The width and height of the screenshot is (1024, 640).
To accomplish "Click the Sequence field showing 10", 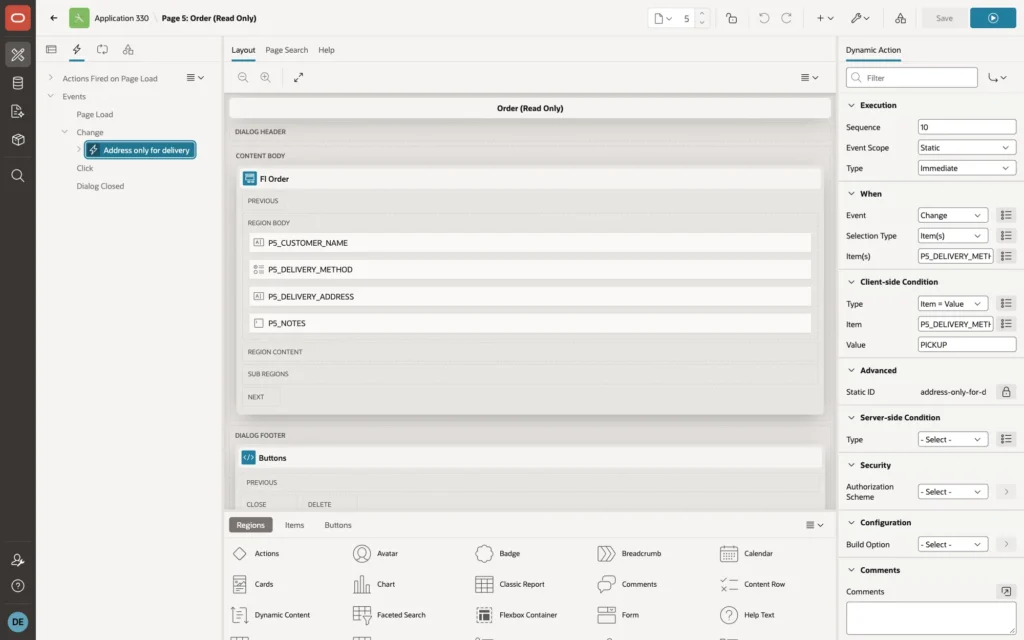I will pyautogui.click(x=967, y=127).
